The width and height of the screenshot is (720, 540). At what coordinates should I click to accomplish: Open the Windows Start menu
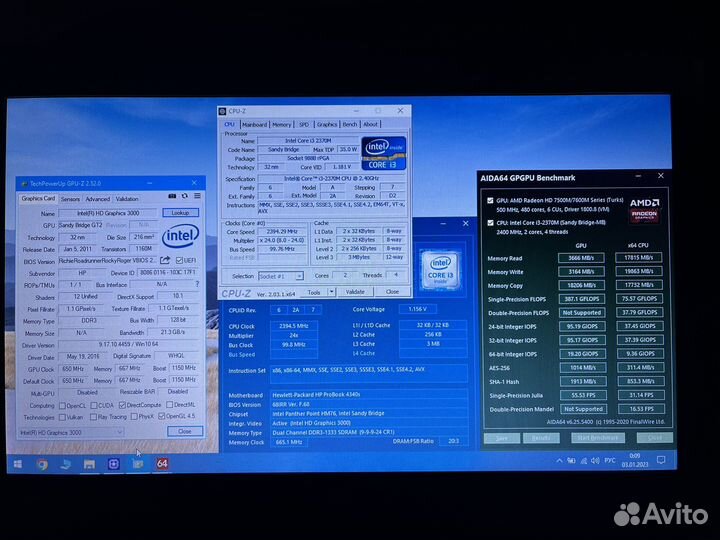[18, 464]
